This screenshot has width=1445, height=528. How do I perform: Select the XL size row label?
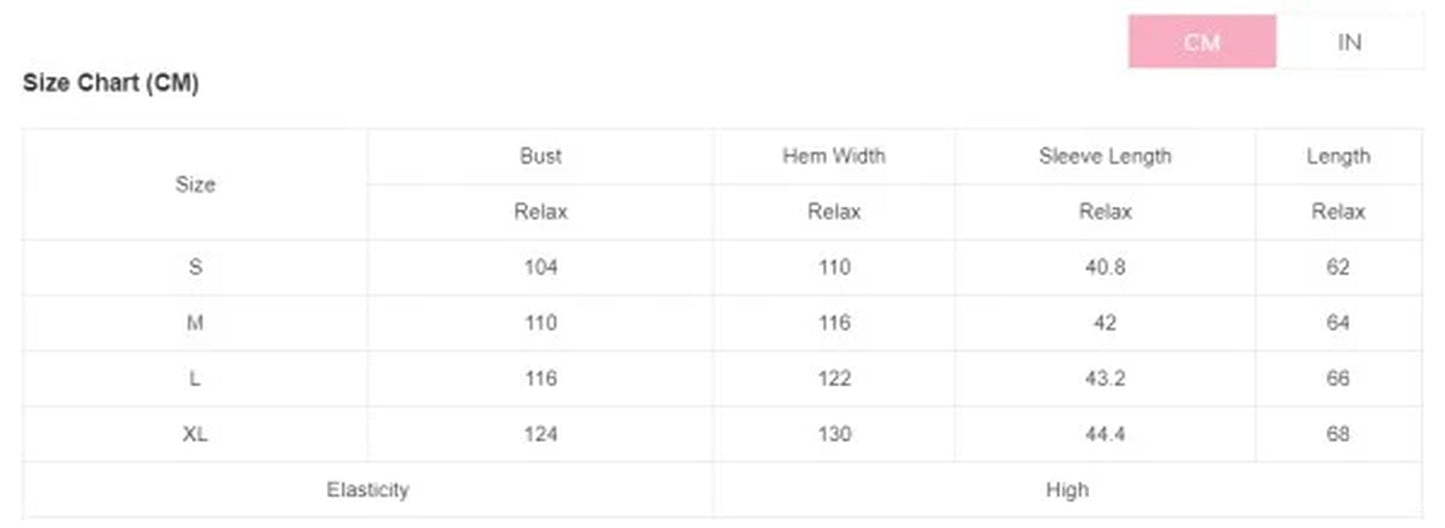[x=195, y=434]
